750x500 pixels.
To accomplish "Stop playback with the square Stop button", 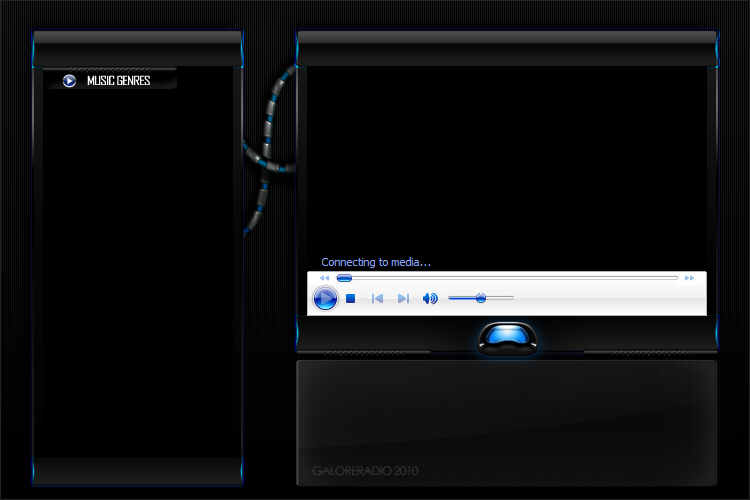I will [x=351, y=298].
